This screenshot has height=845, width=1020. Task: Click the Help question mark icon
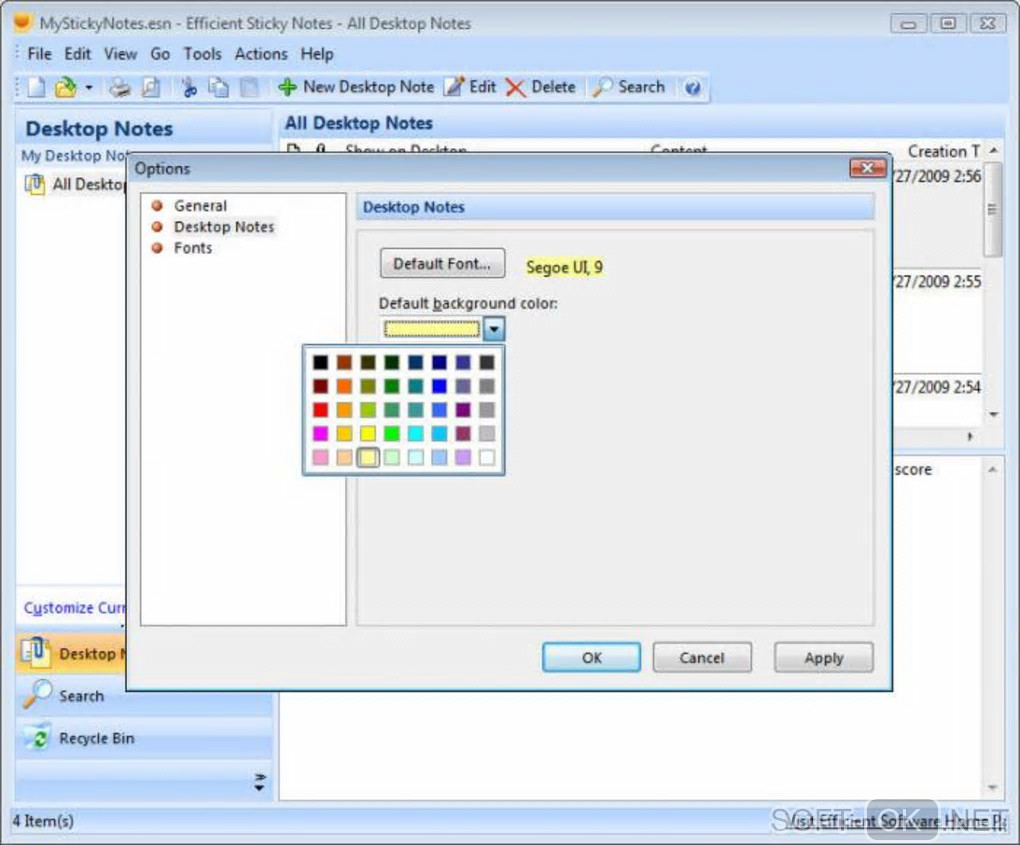tap(693, 87)
